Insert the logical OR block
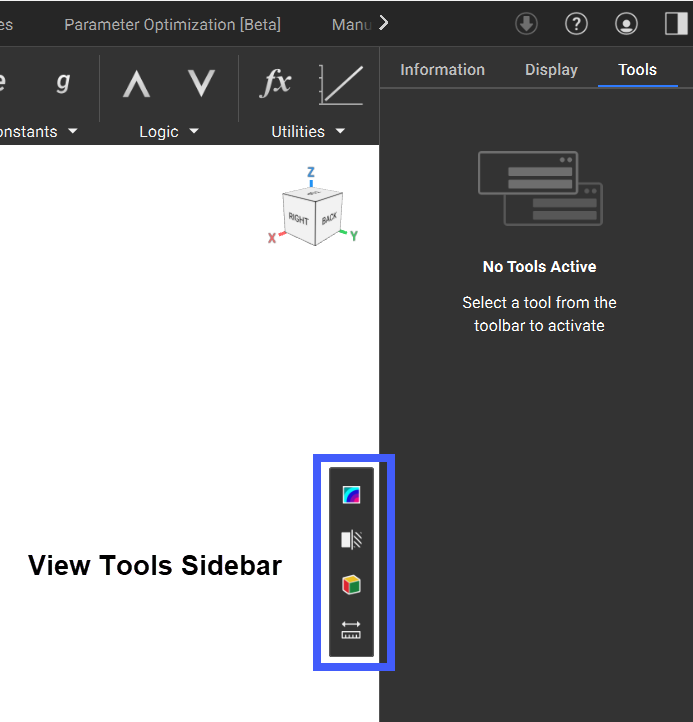 pyautogui.click(x=202, y=83)
